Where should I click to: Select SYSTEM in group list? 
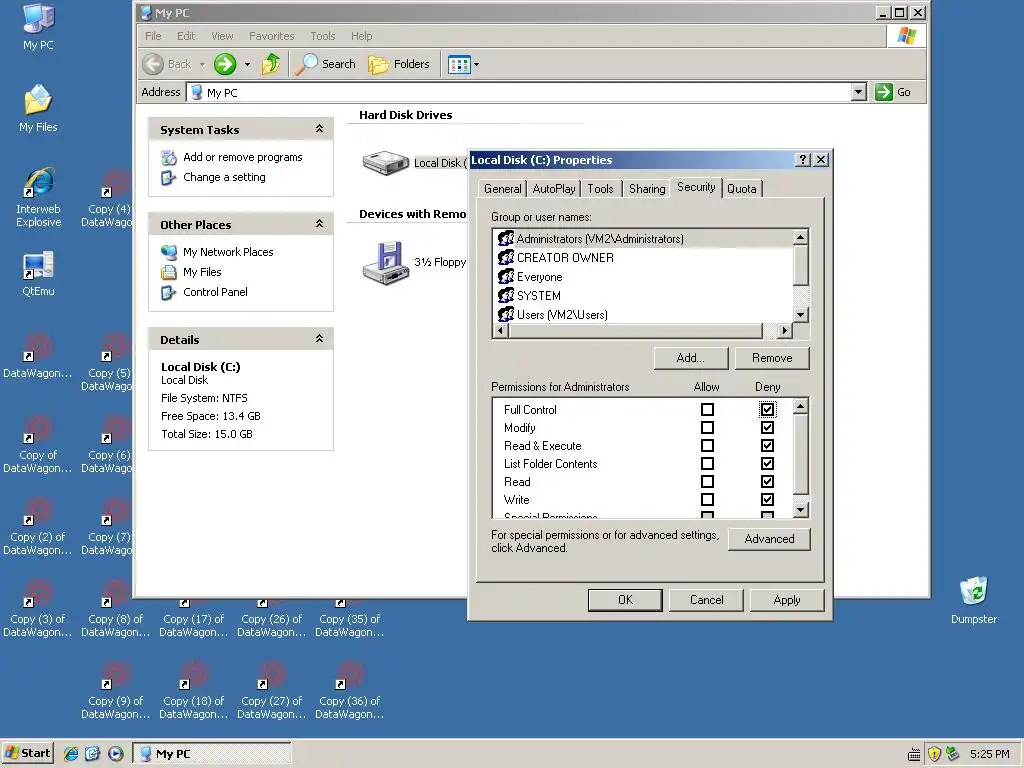[644, 296]
